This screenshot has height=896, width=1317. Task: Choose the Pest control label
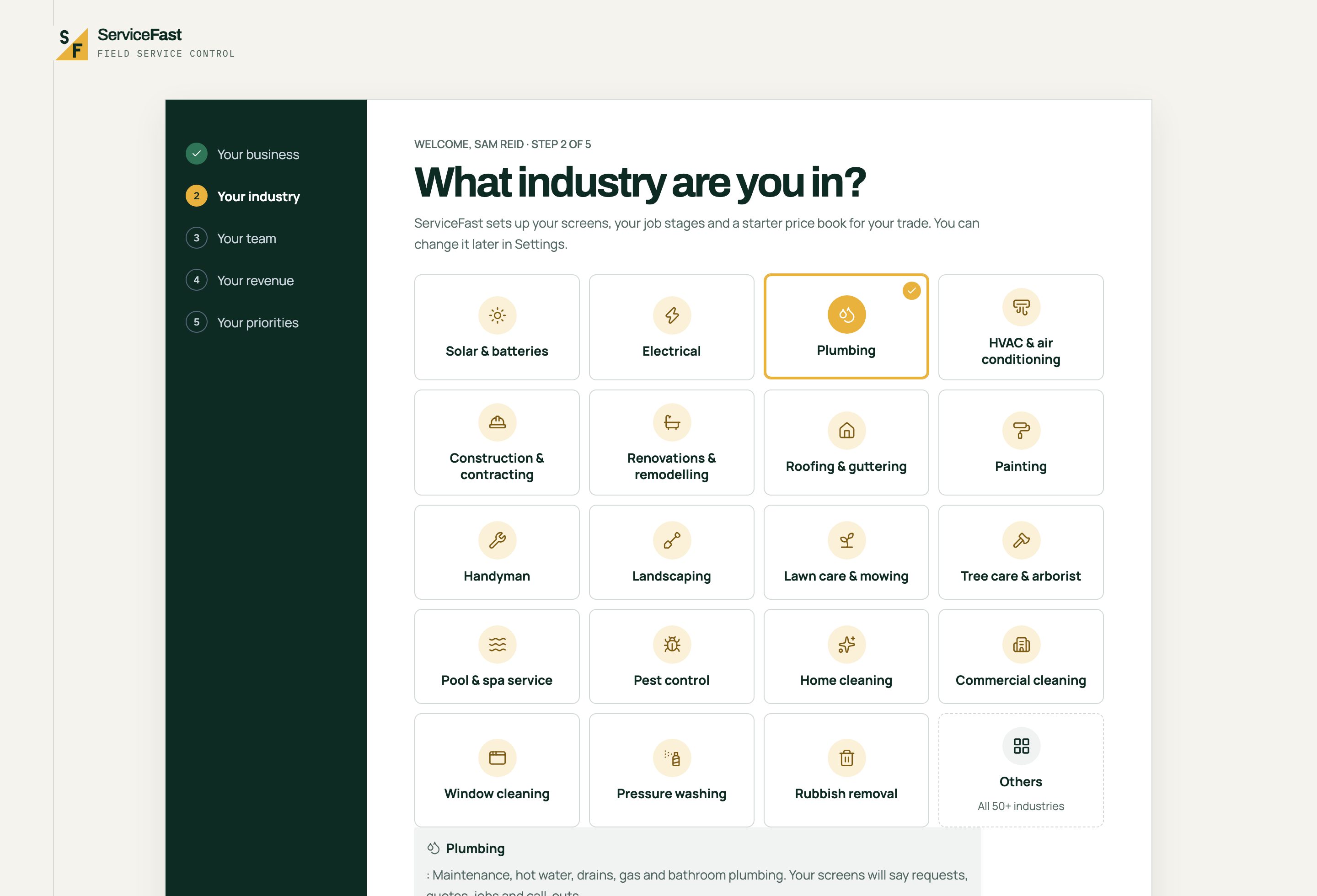[x=672, y=680]
